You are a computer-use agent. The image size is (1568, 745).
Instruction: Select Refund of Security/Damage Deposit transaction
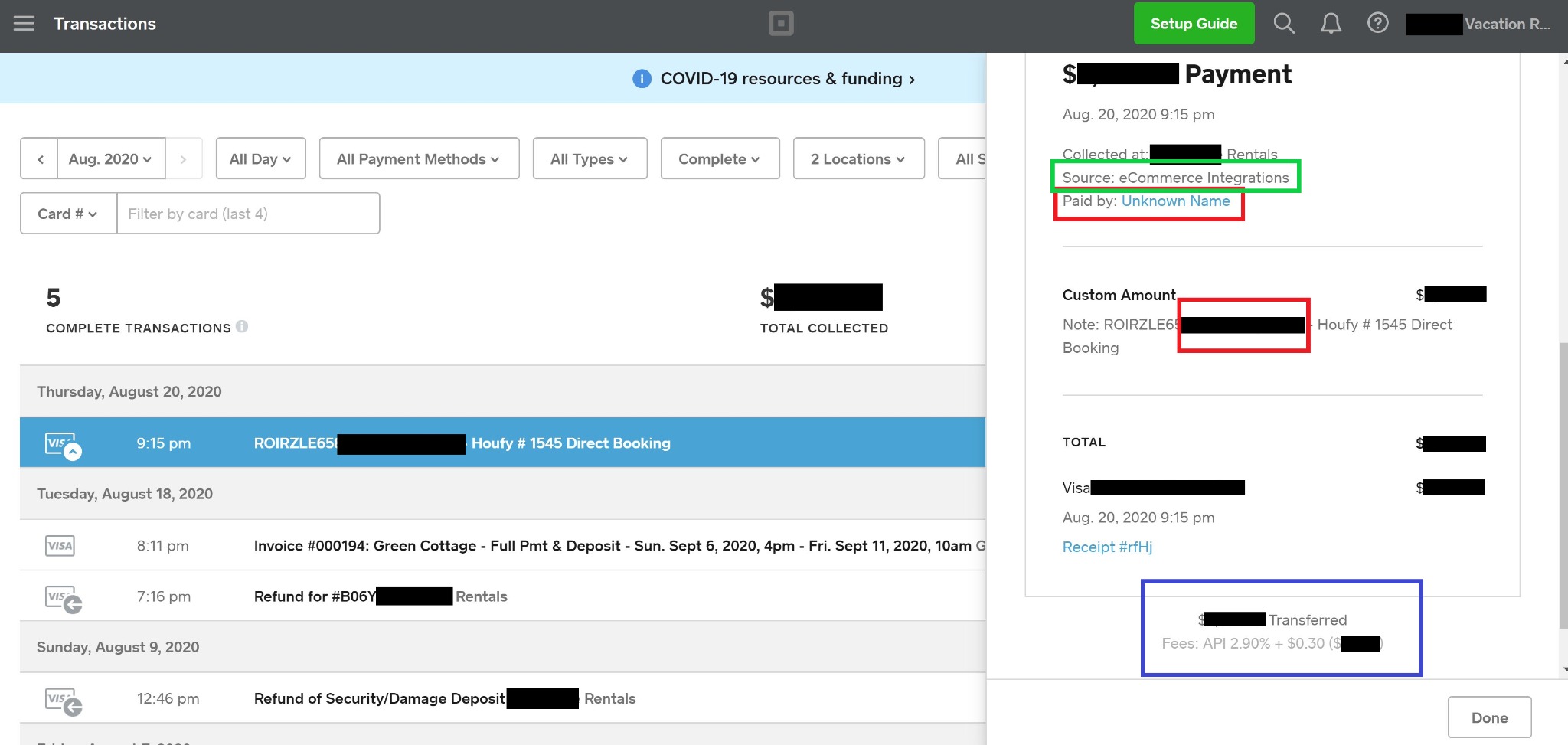pos(502,698)
